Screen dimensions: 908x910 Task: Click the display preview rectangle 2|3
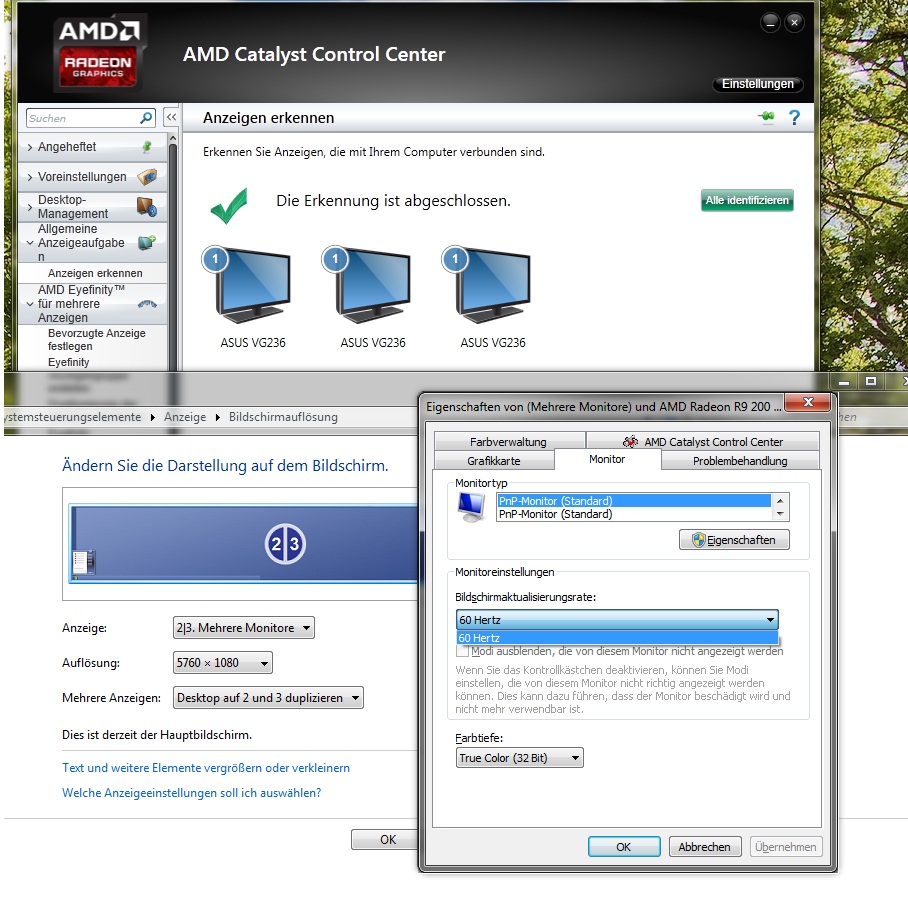[245, 543]
